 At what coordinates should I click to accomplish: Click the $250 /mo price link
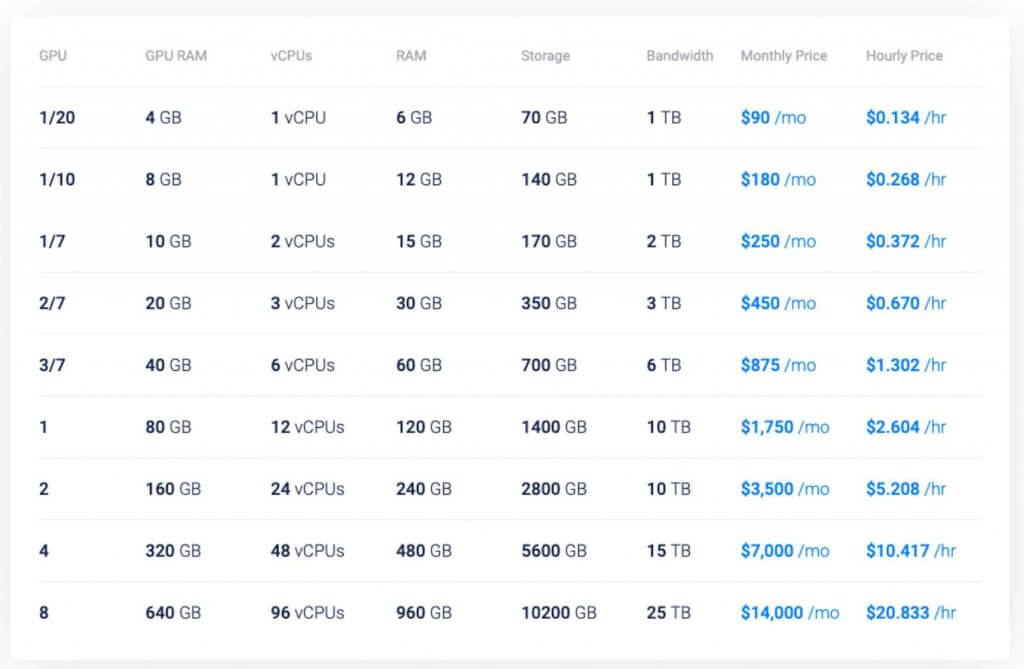[778, 242]
